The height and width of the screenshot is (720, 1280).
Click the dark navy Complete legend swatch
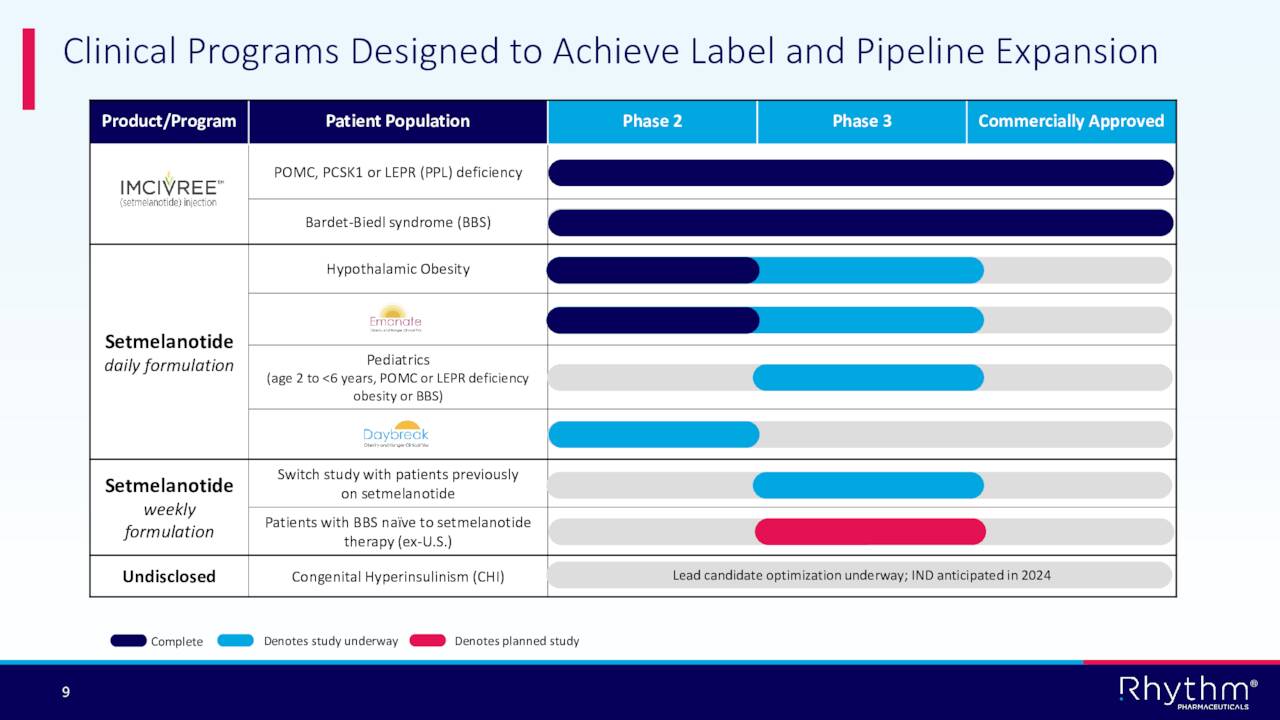[x=128, y=640]
